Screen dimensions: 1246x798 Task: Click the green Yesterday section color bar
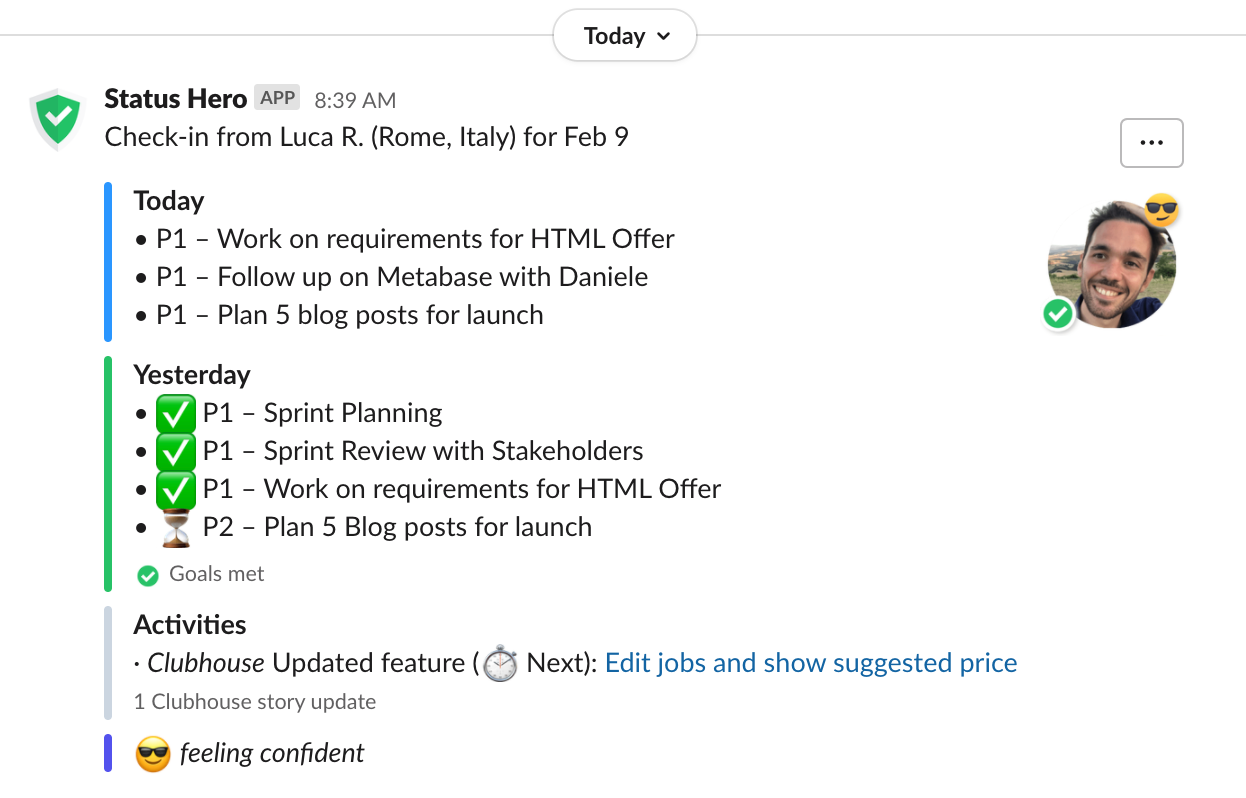[108, 473]
